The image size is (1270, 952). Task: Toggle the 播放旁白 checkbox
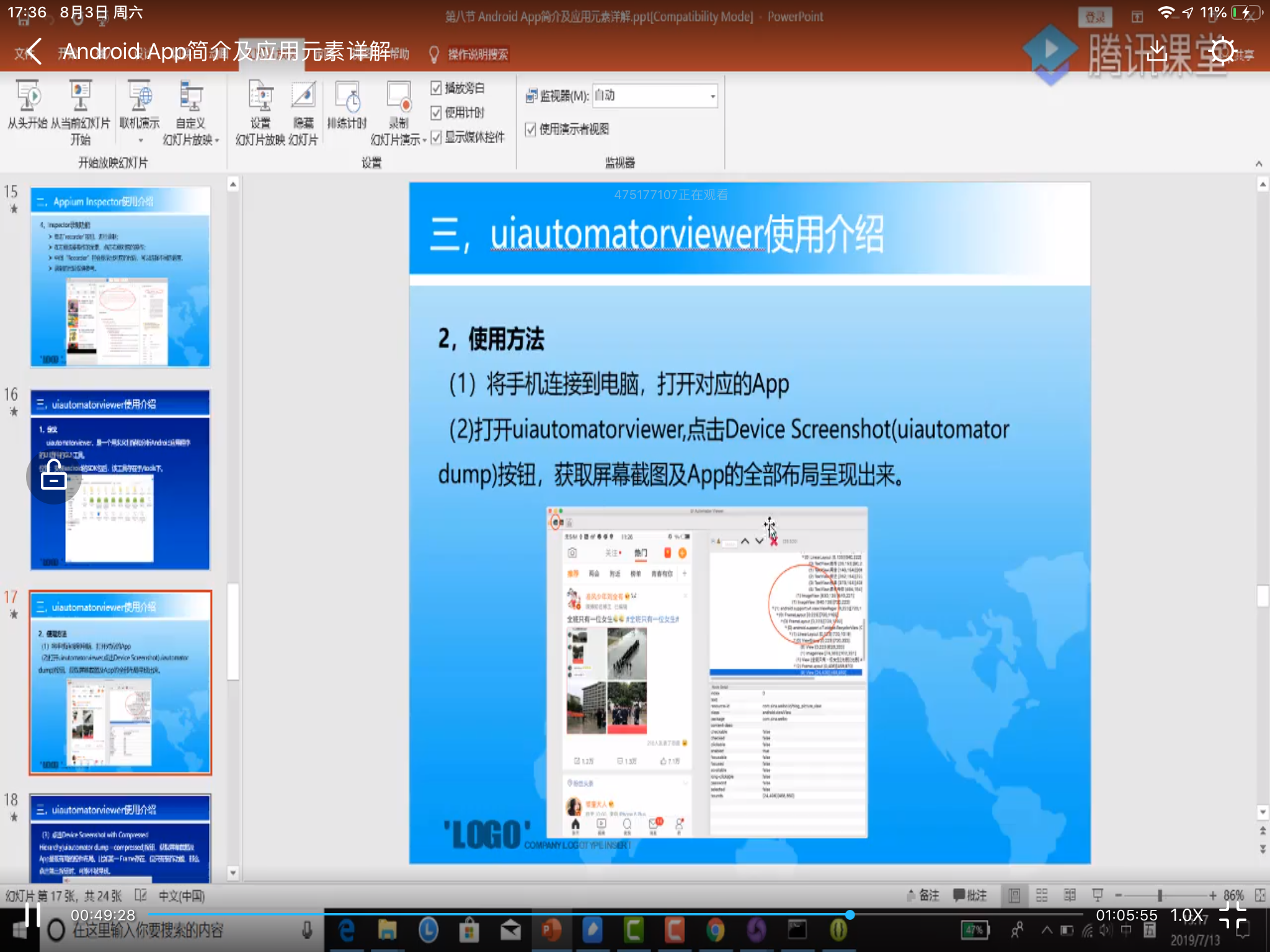click(x=436, y=88)
